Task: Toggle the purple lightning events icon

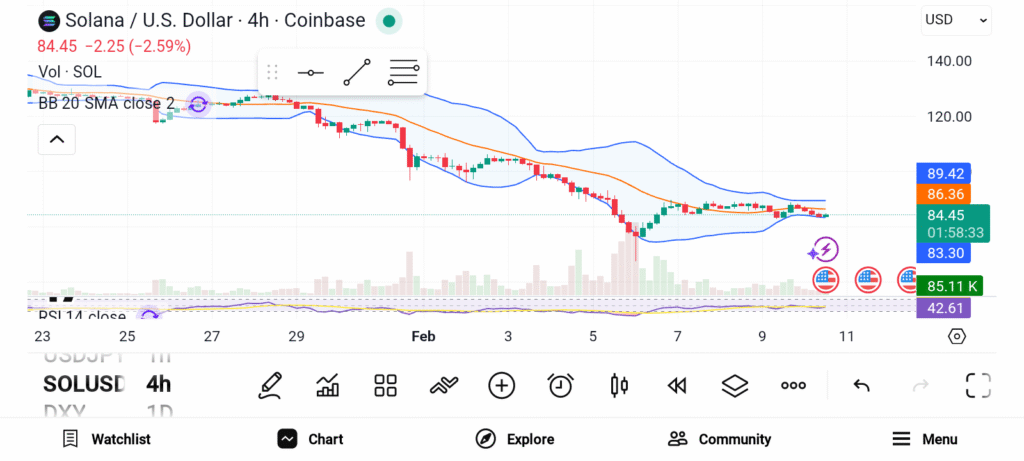Action: (824, 249)
